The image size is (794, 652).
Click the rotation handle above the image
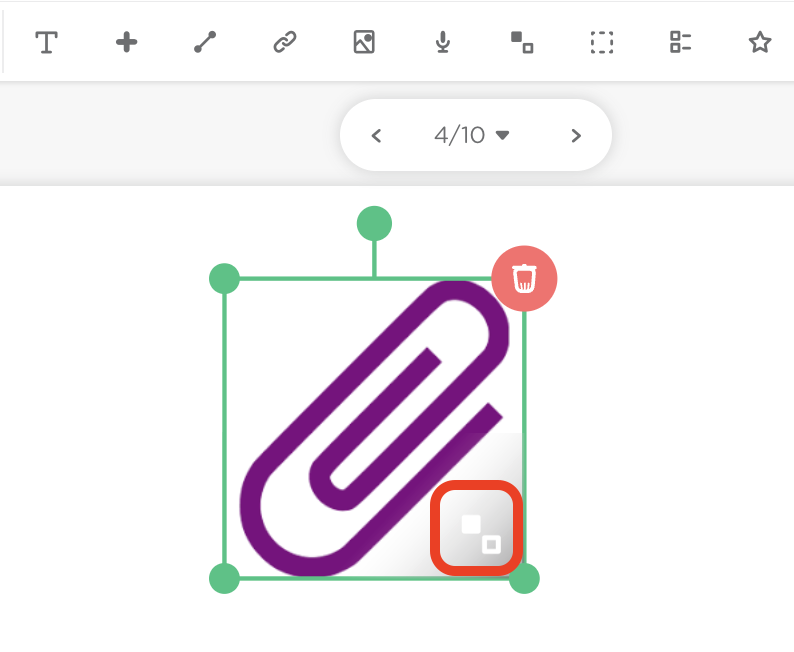click(374, 223)
